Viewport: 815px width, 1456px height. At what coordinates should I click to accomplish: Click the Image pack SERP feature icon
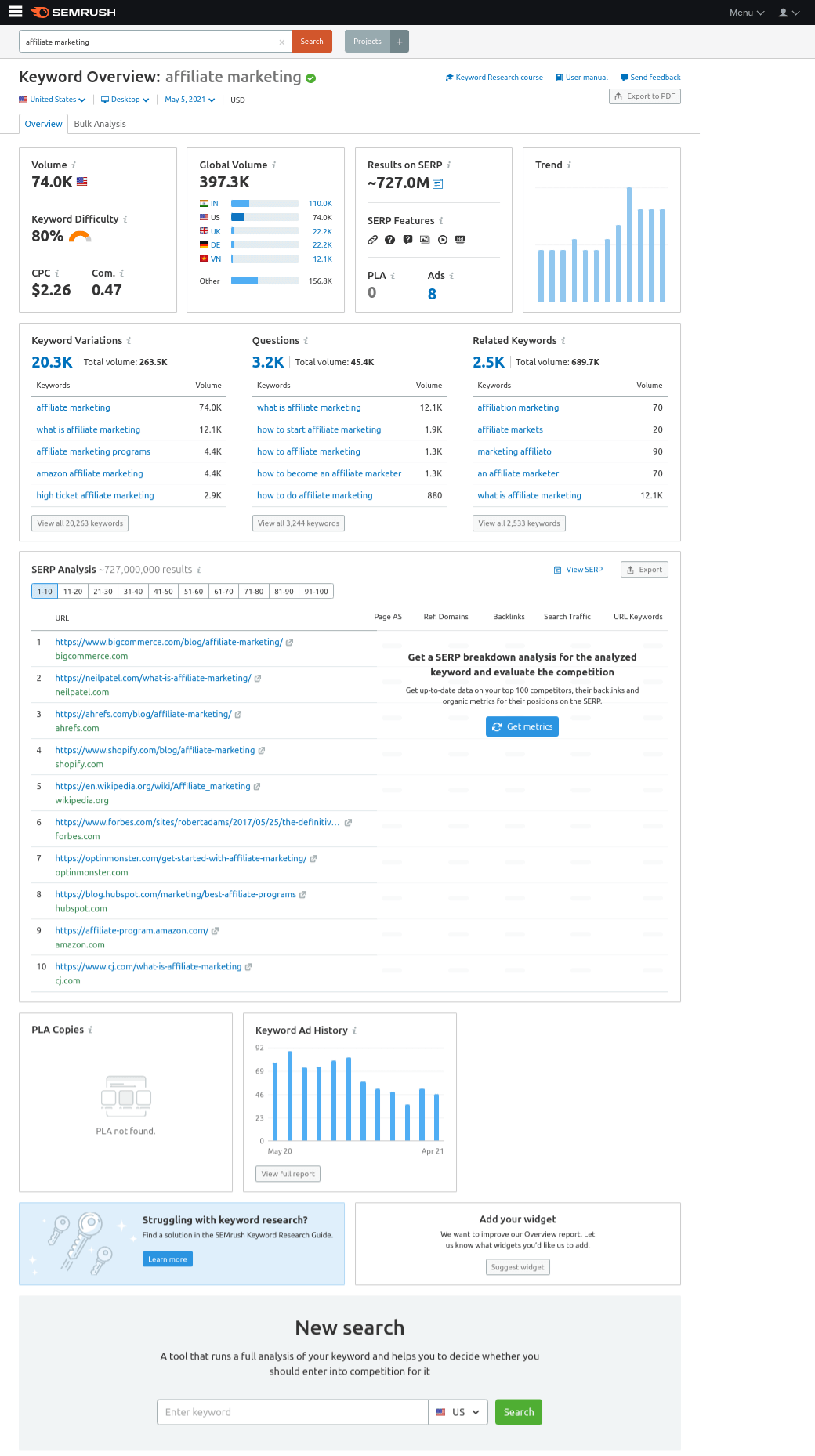pos(425,240)
